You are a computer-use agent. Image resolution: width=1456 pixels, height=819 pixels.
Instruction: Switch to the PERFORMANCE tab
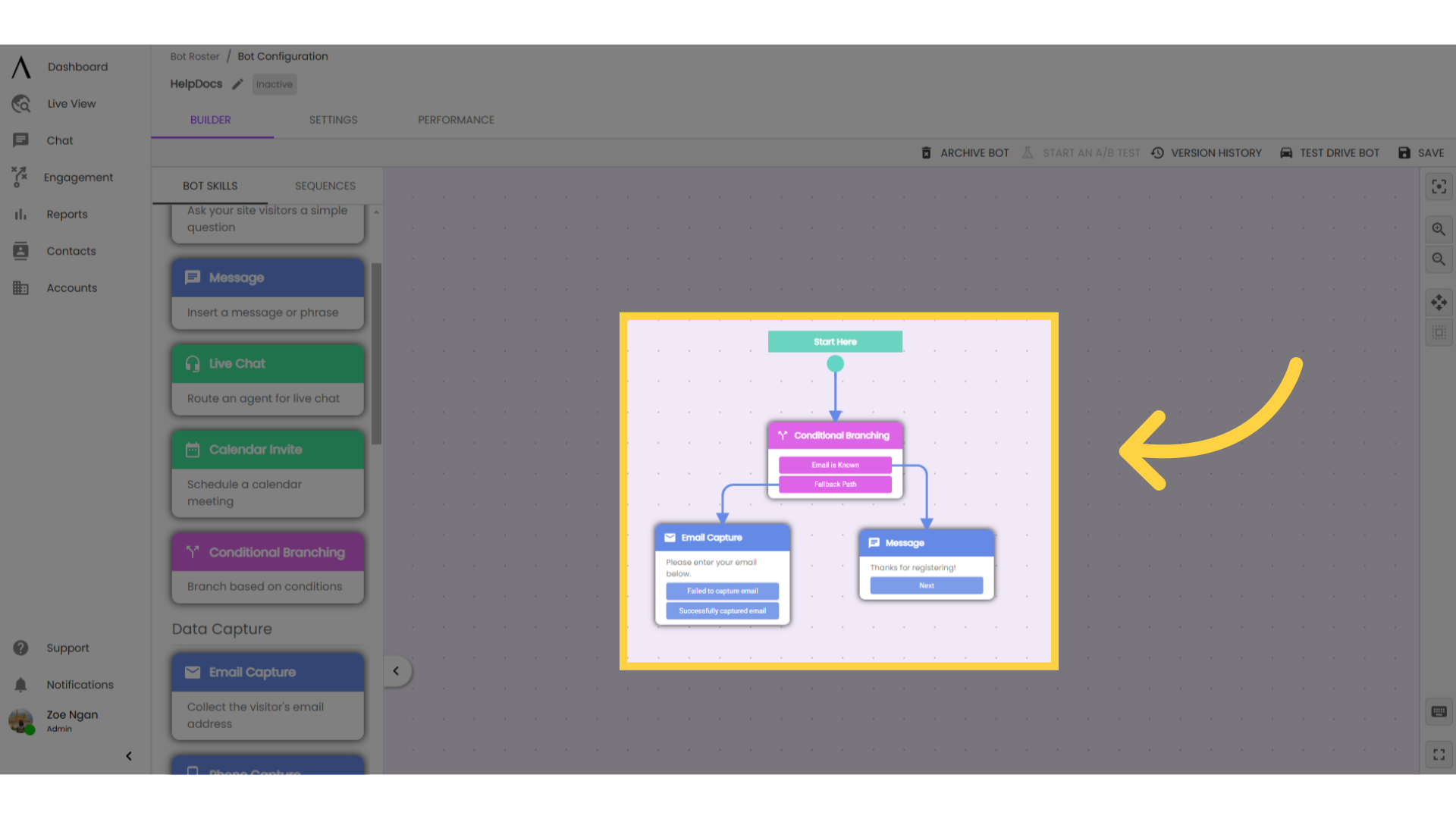pos(456,120)
